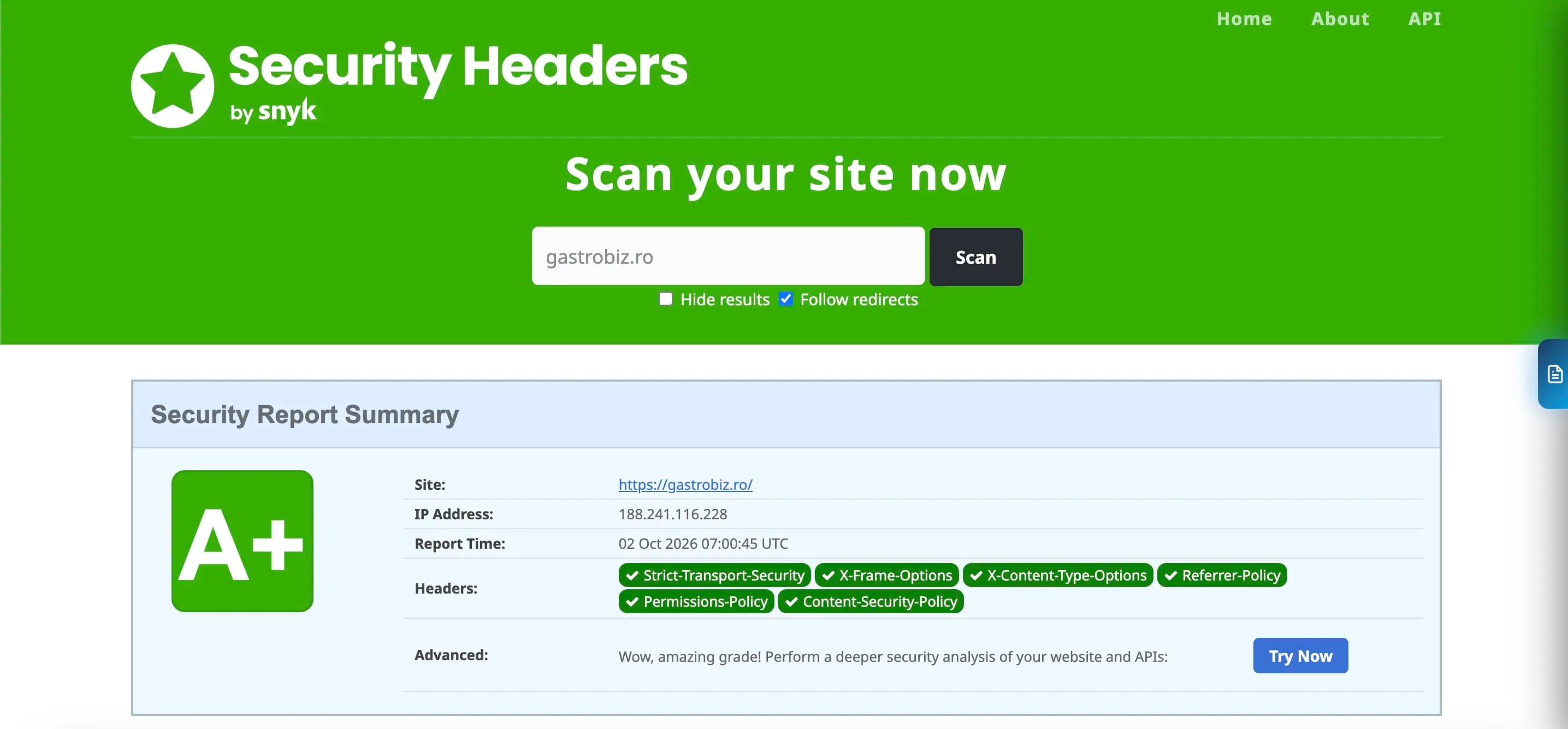Click the X-Content-Type-Options header badge

coord(1058,575)
